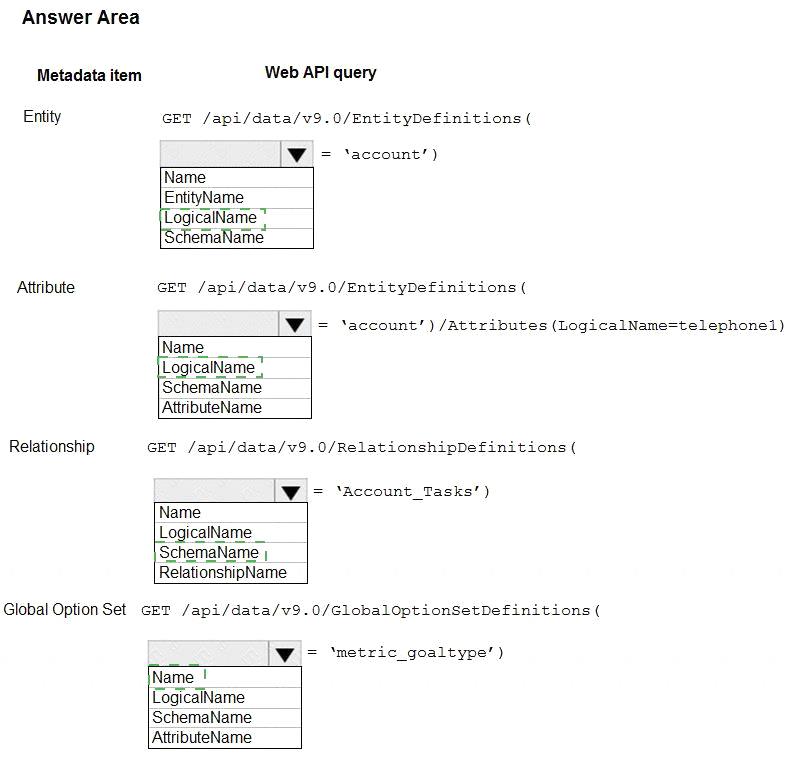Choose AttributeName in the Attribute list
The image size is (791, 763).
tap(235, 408)
